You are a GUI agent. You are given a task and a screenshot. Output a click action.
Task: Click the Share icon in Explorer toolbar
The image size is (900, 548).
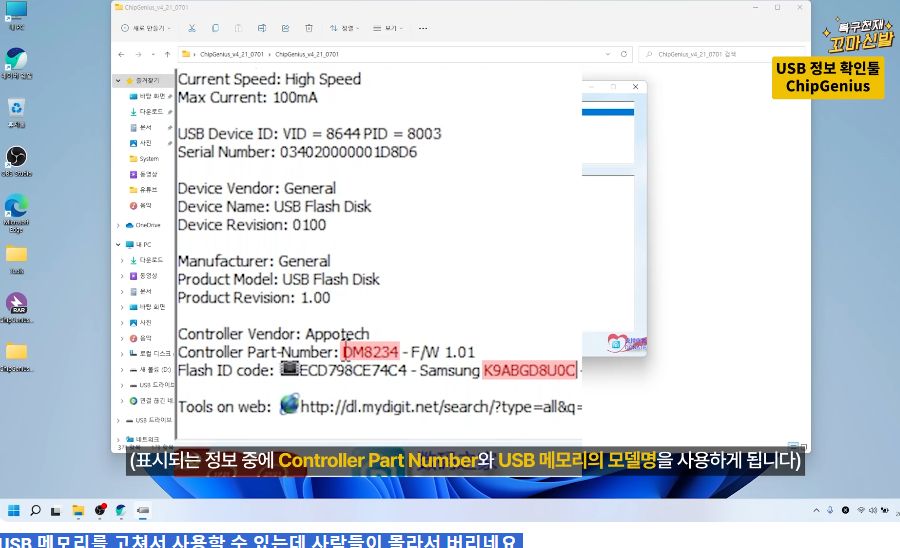[x=285, y=28]
